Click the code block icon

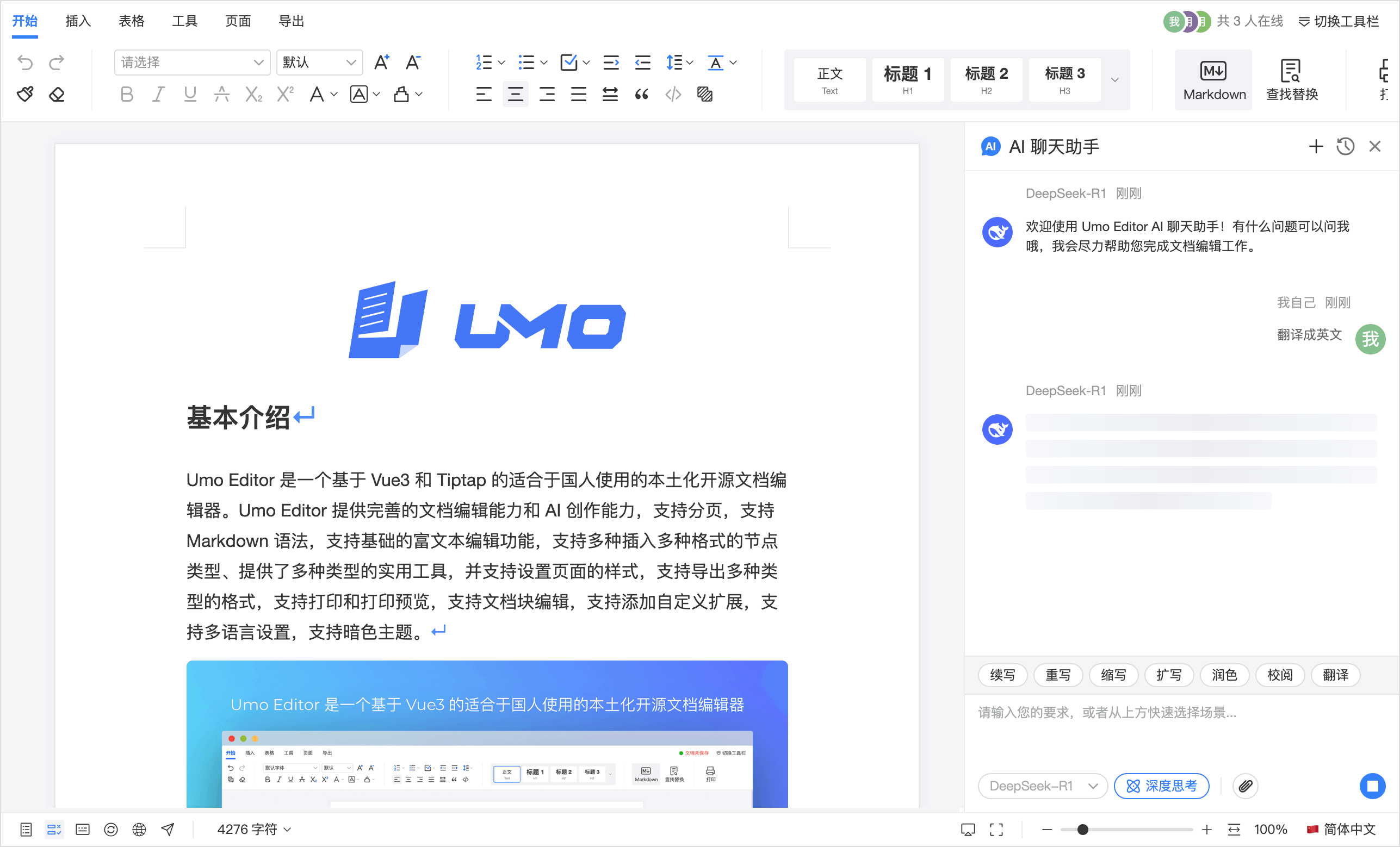tap(673, 94)
